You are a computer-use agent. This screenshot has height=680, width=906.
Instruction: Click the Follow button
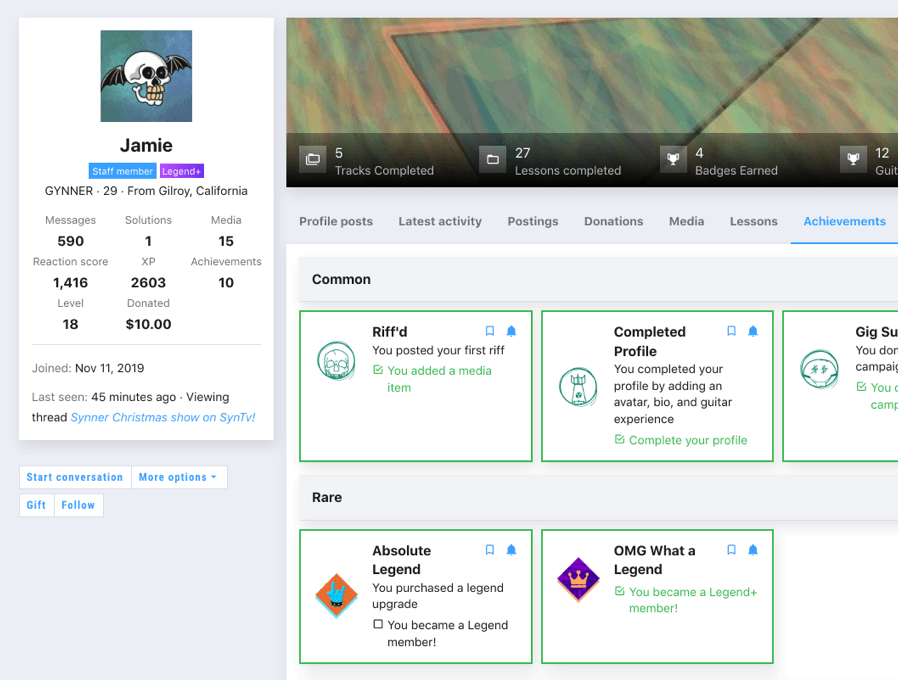(78, 505)
